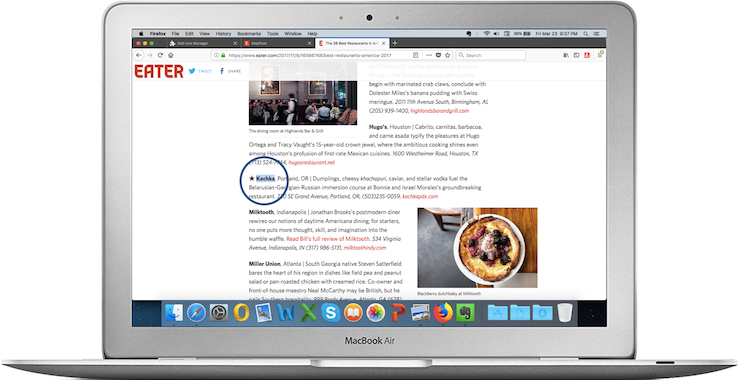This screenshot has height=380, width=739.
Task: Click the Firefox Search field
Action: click(491, 55)
